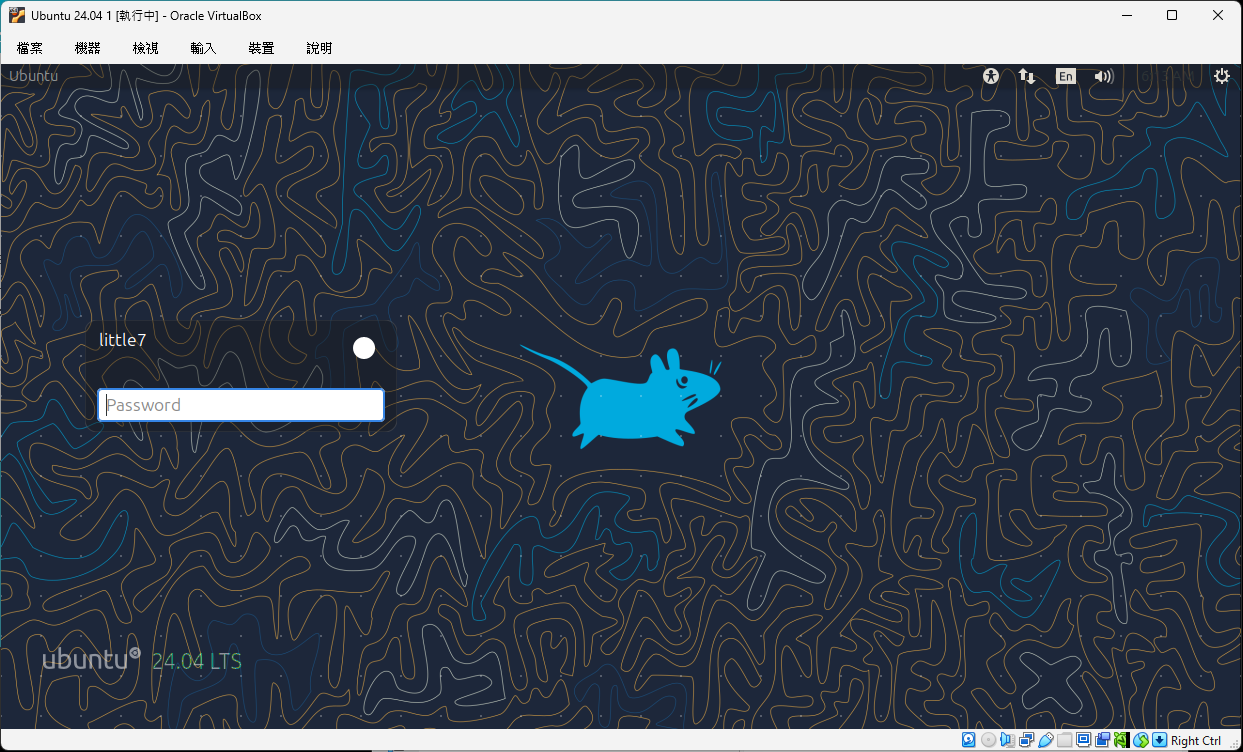Image resolution: width=1243 pixels, height=752 pixels.
Task: Open the En keyboard layout indicator
Action: point(1066,76)
